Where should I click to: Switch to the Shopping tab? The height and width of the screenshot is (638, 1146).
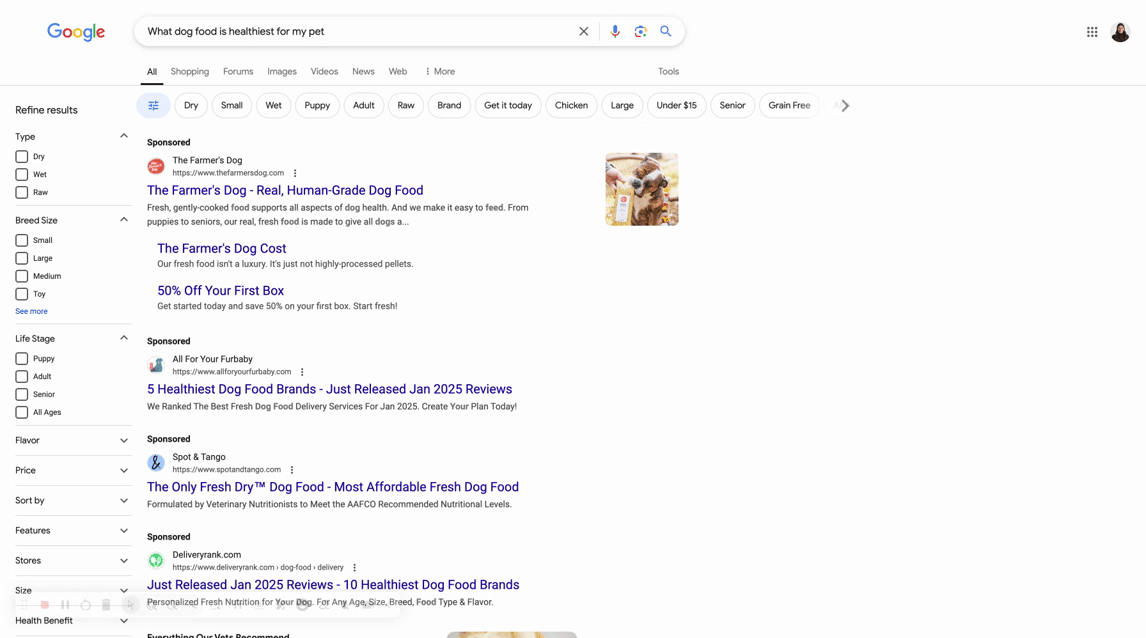(190, 72)
